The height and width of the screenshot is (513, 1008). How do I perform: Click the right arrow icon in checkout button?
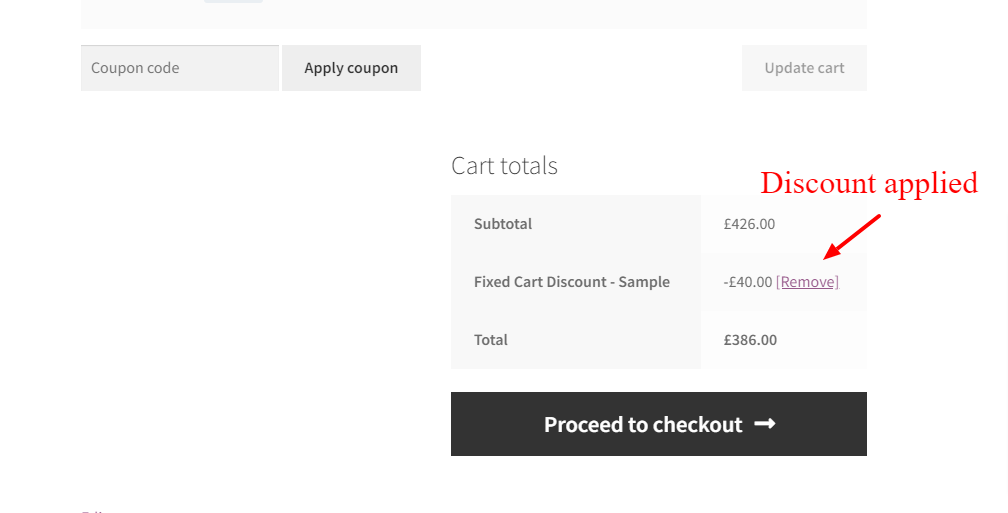pos(765,424)
